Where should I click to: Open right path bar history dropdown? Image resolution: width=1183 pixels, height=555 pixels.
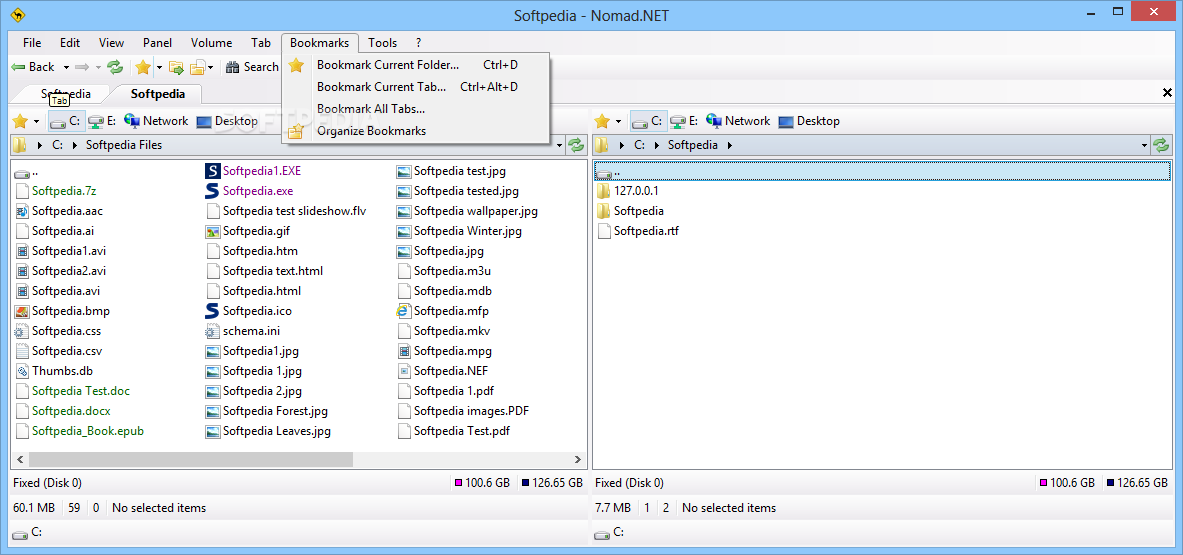coord(1143,145)
